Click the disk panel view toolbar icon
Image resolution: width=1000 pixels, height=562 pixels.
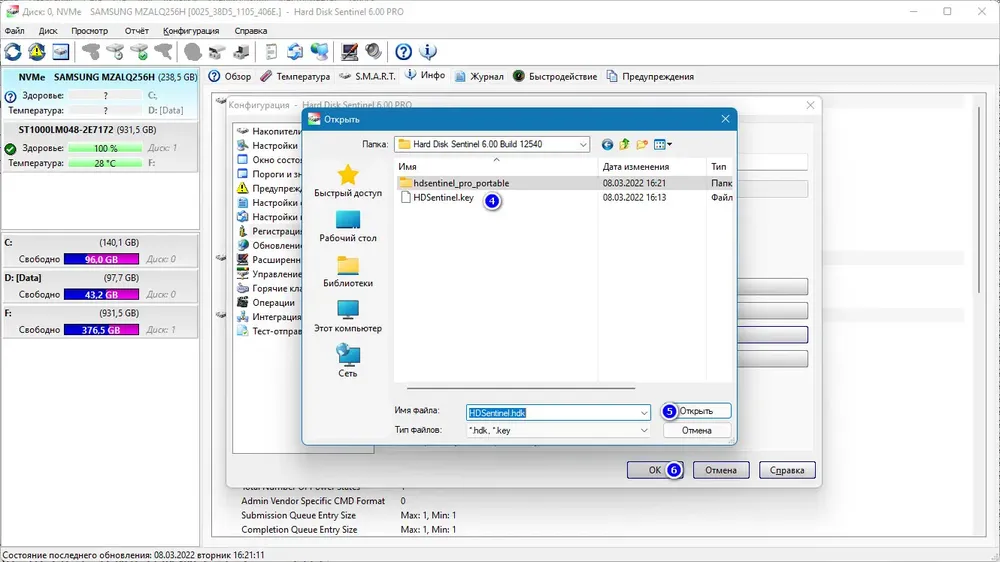click(x=61, y=52)
